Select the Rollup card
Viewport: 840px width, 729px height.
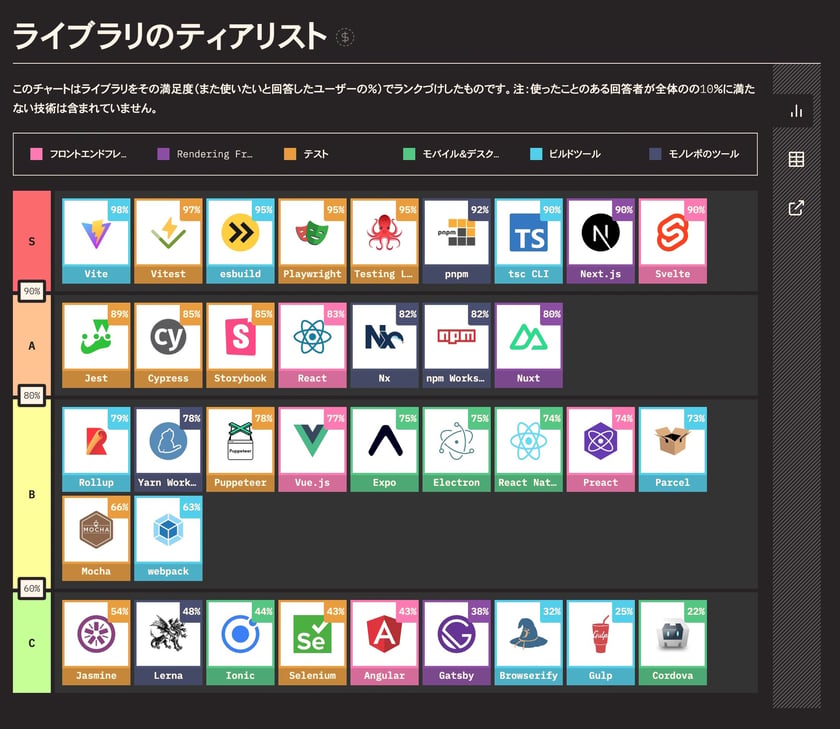click(96, 449)
